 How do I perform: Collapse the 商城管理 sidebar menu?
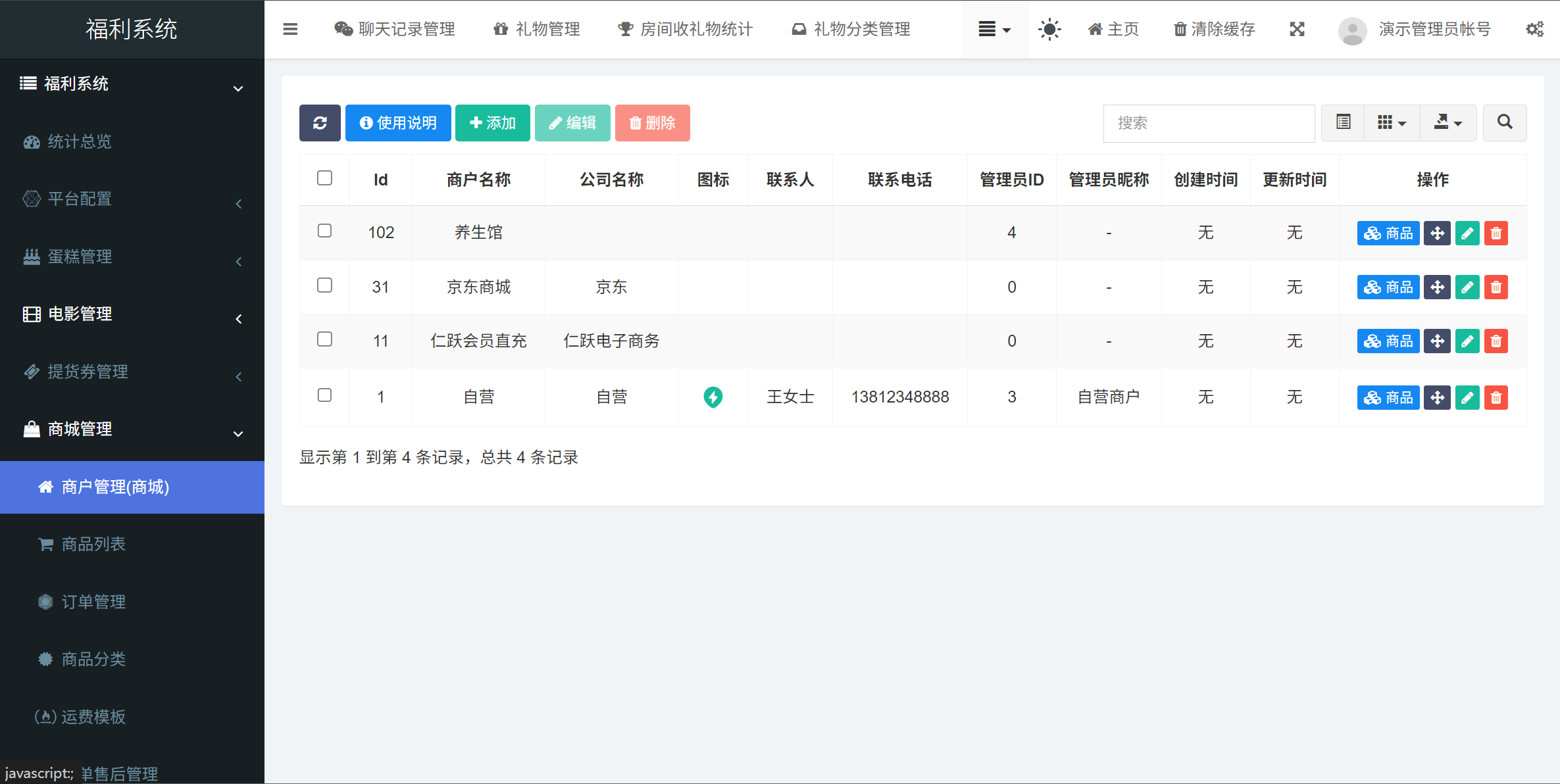[132, 429]
